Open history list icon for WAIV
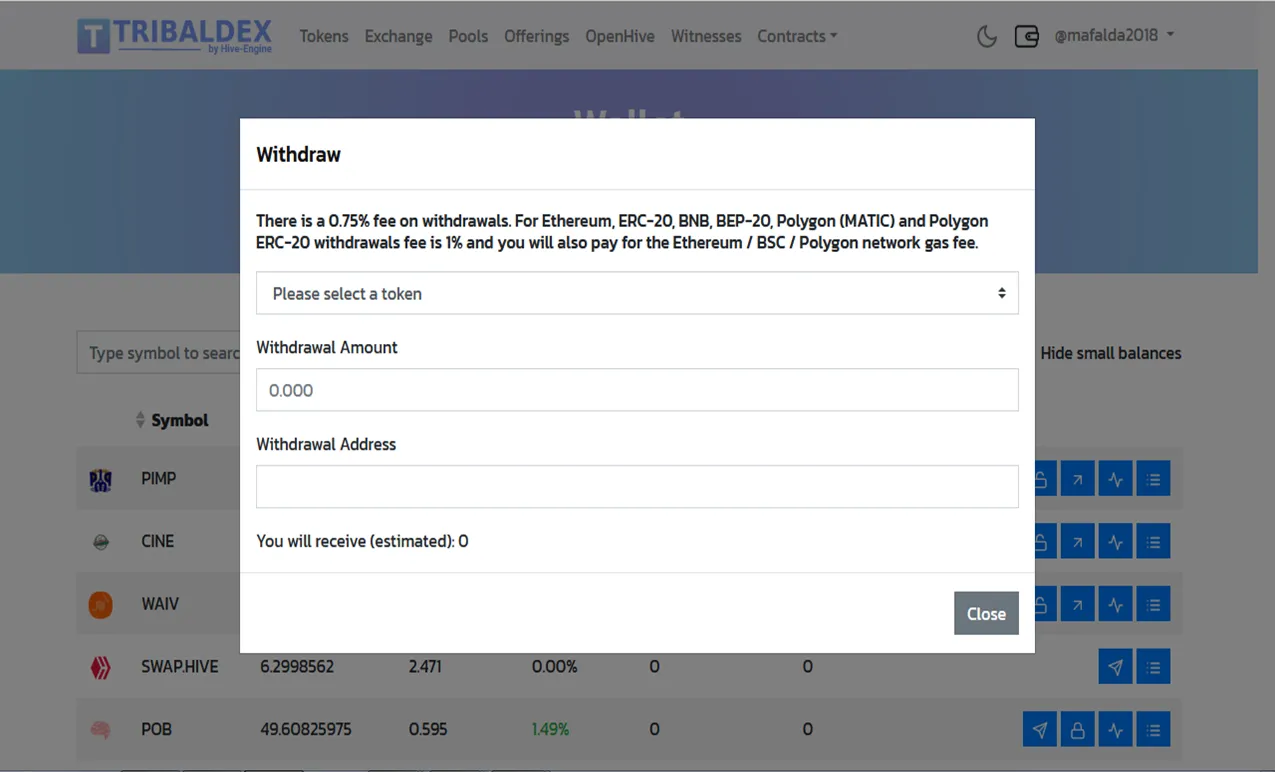This screenshot has width=1275, height=772. click(x=1153, y=604)
